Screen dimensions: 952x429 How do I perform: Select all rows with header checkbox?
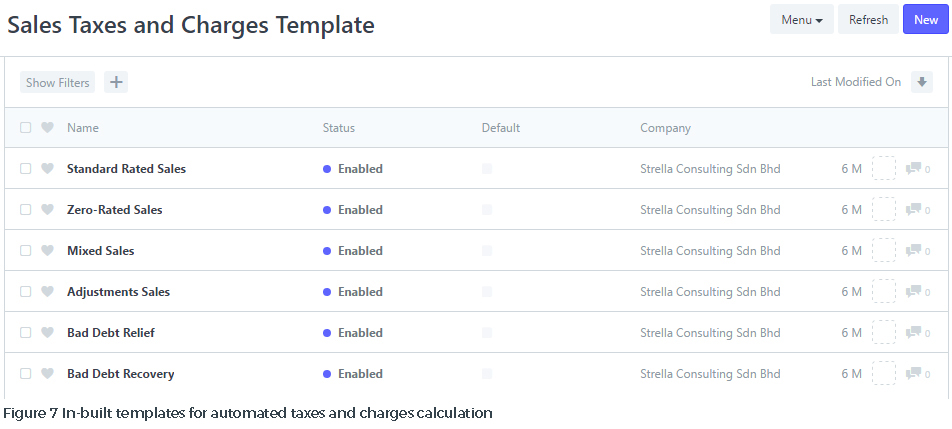point(26,127)
